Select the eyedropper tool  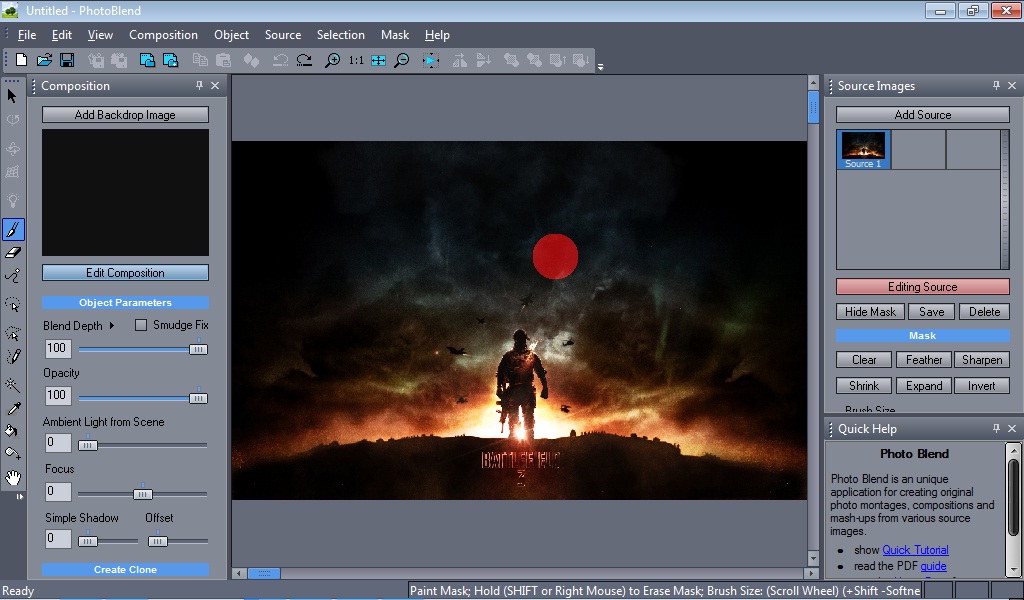(x=13, y=409)
